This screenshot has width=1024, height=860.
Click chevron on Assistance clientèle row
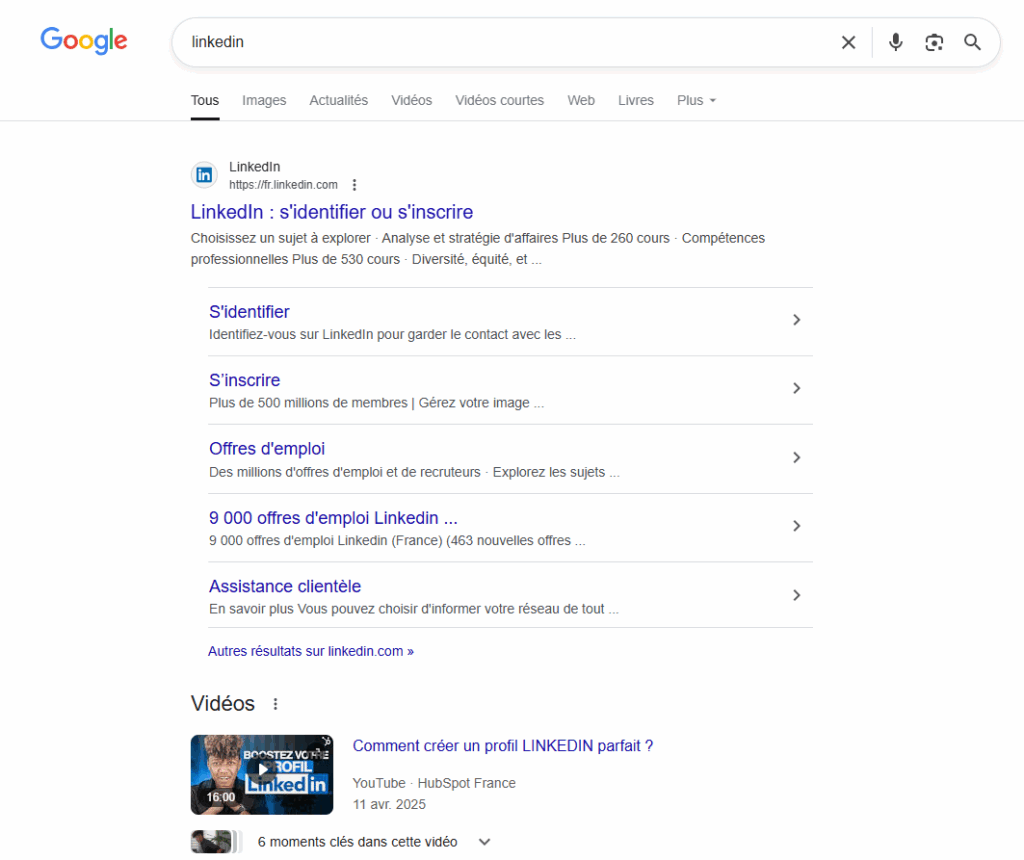(797, 596)
